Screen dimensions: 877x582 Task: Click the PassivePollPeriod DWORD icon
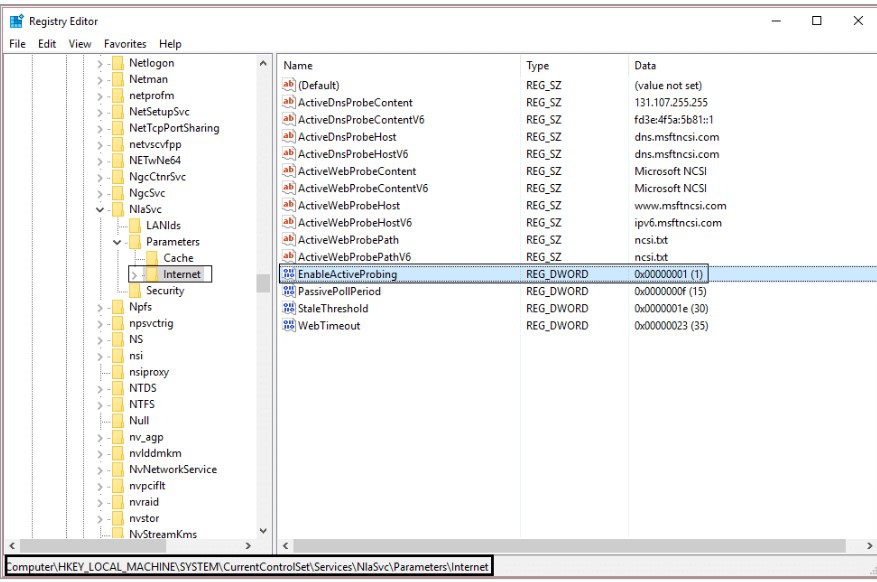tap(289, 291)
